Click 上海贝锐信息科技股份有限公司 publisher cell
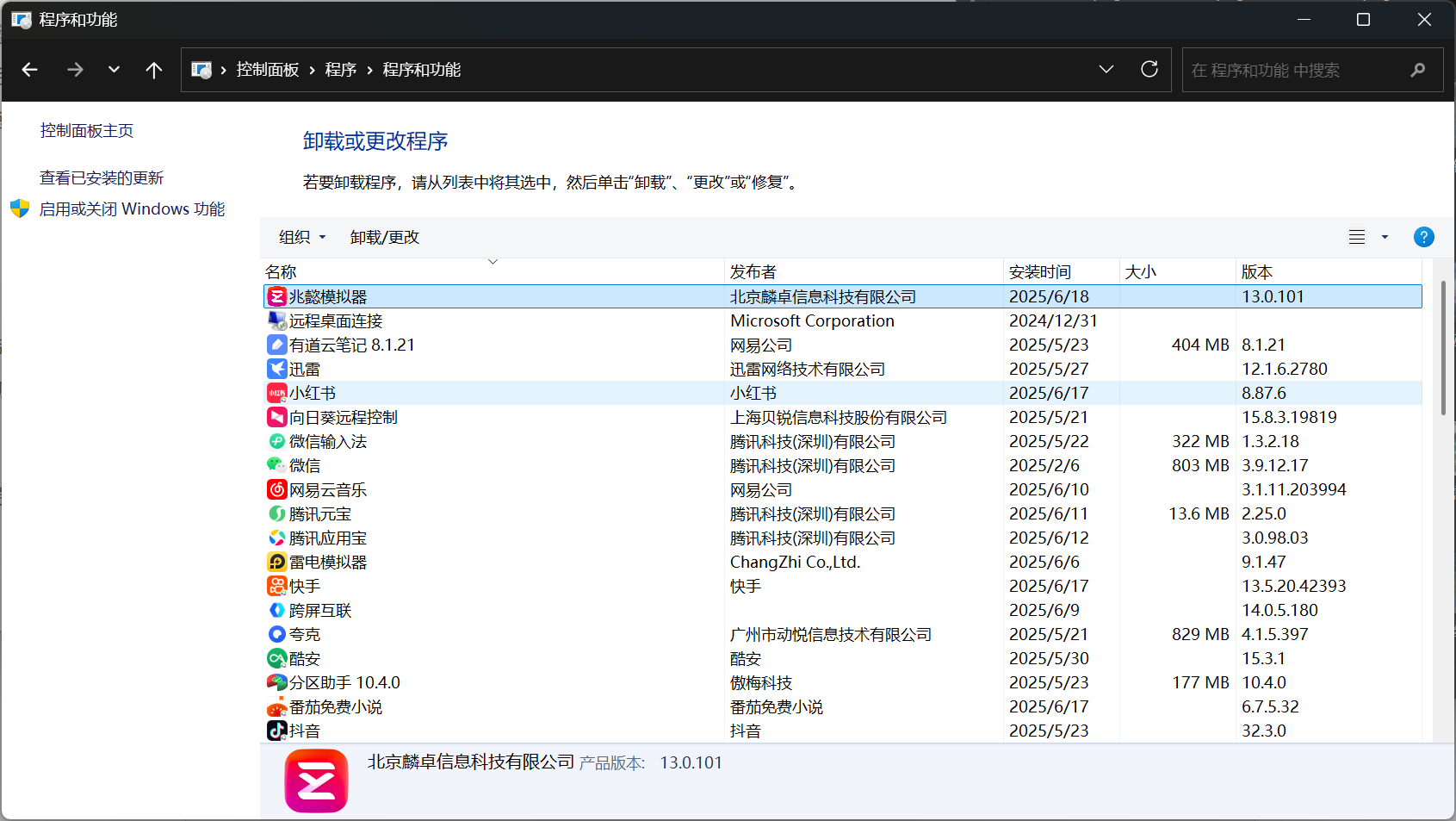 click(838, 417)
